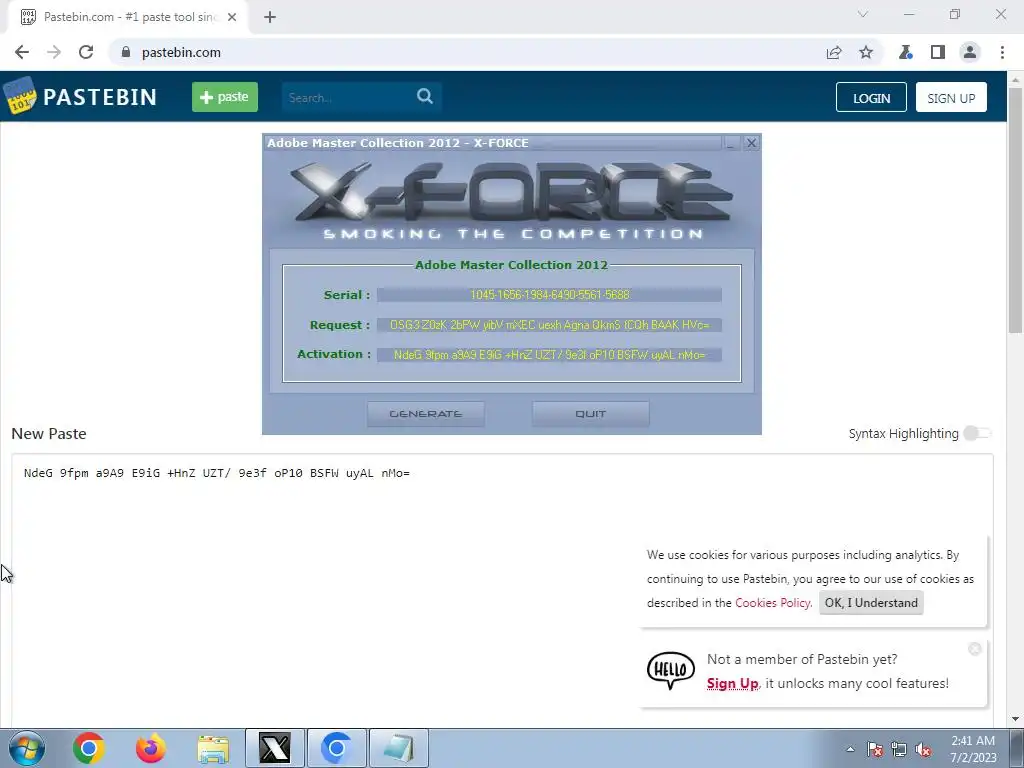The image size is (1024, 768).
Task: Click the lock icon in address bar
Action: pos(126,52)
